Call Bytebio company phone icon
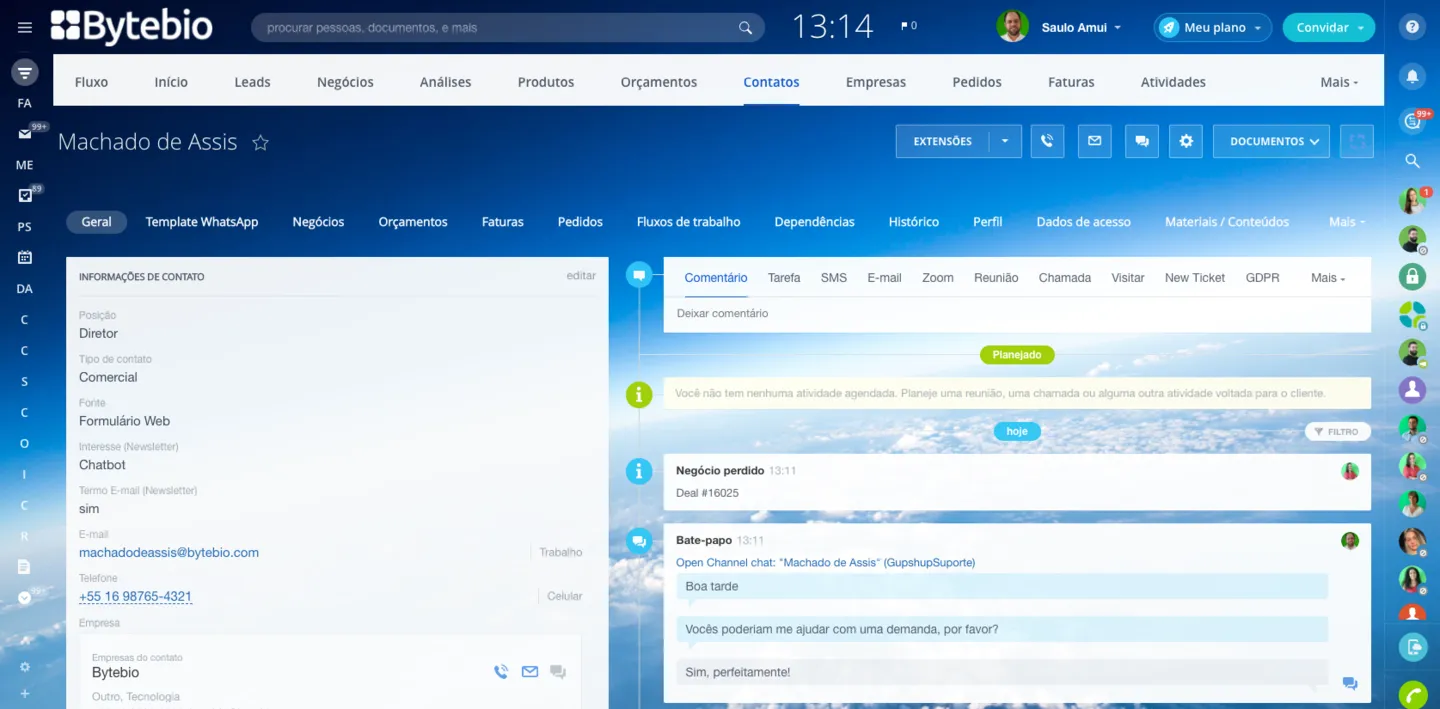 pyautogui.click(x=501, y=672)
